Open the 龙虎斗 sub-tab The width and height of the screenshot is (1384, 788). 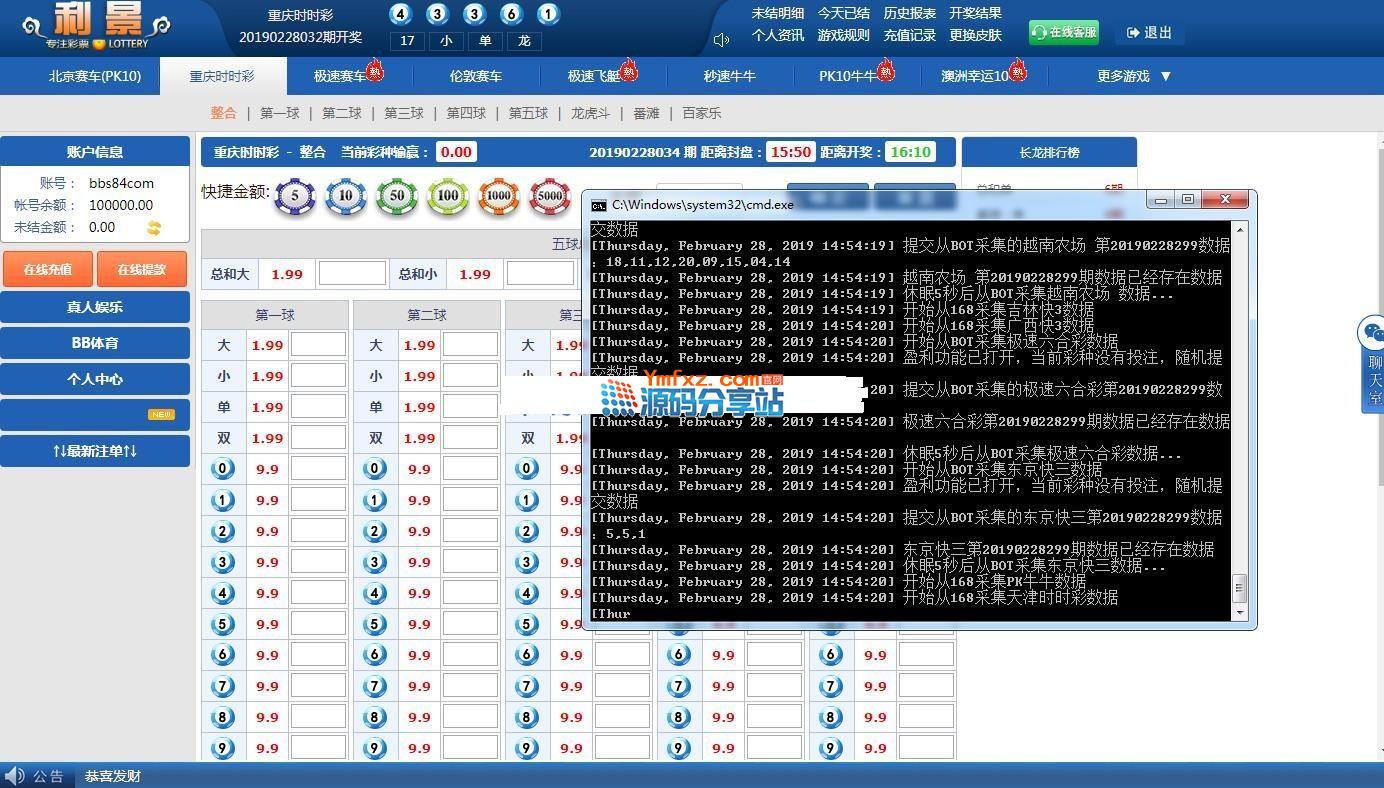click(x=590, y=113)
